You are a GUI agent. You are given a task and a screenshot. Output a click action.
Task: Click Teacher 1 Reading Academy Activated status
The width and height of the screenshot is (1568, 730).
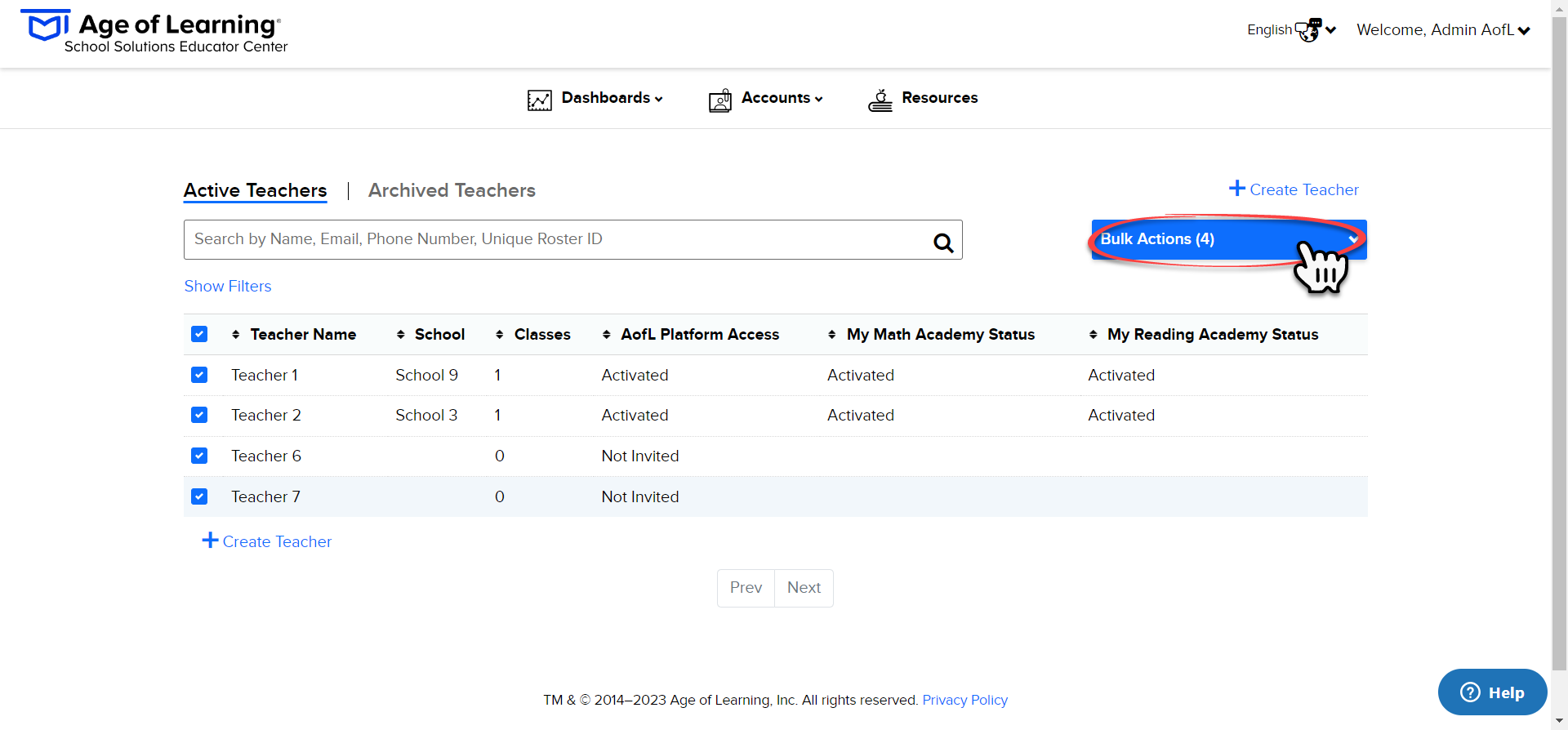click(1121, 375)
